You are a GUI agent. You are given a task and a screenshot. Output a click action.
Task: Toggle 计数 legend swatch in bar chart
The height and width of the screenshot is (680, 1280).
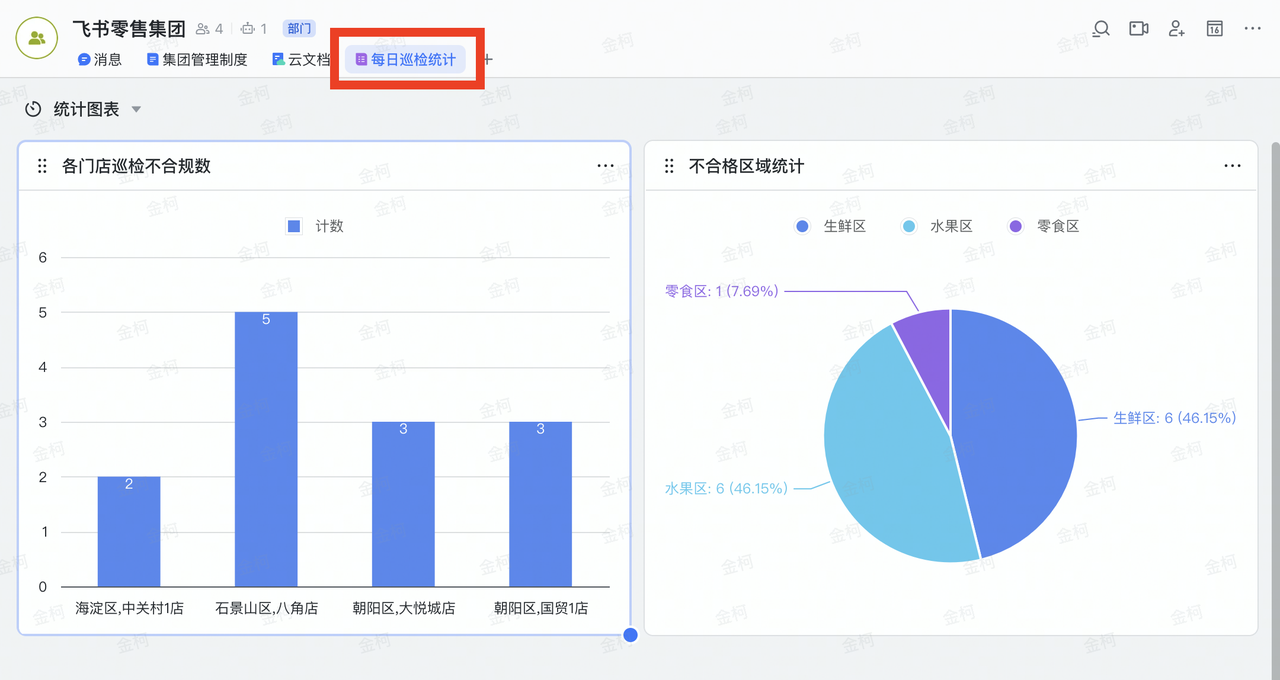(294, 226)
